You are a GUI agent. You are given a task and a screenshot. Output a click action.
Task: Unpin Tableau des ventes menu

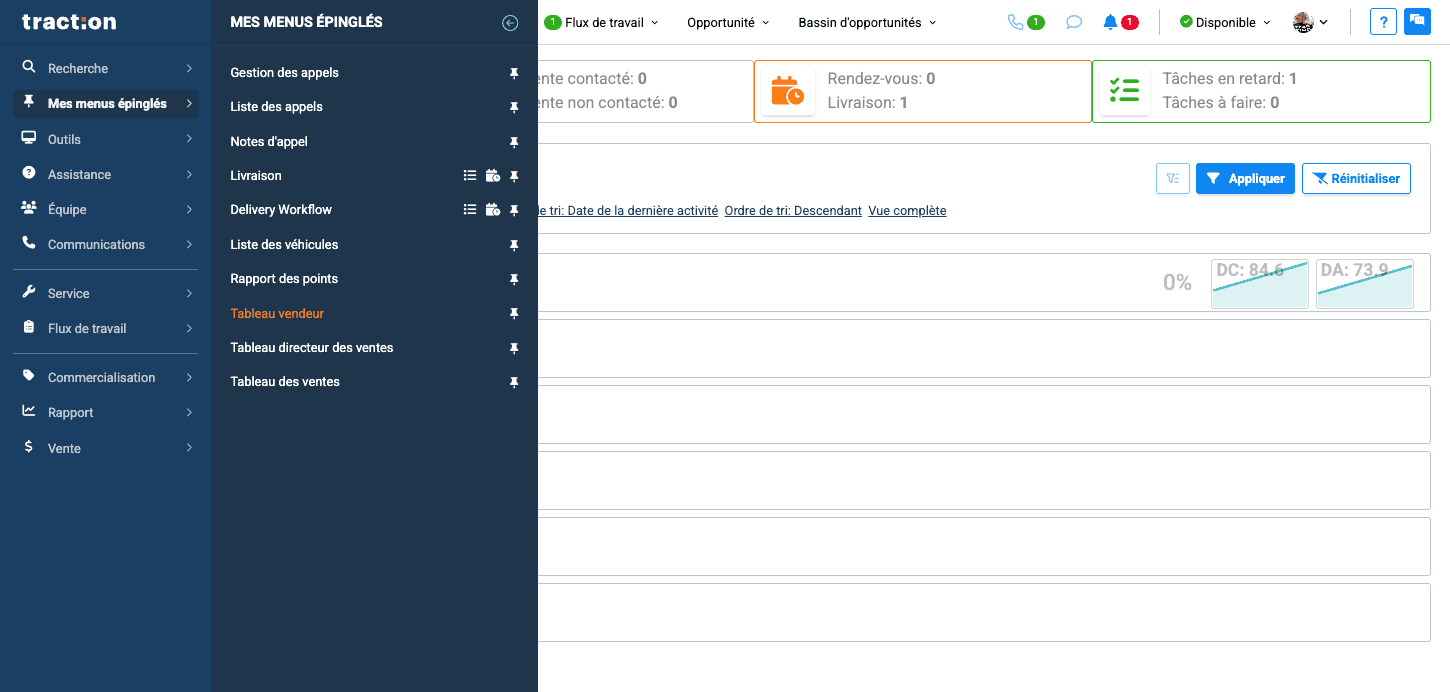[514, 382]
